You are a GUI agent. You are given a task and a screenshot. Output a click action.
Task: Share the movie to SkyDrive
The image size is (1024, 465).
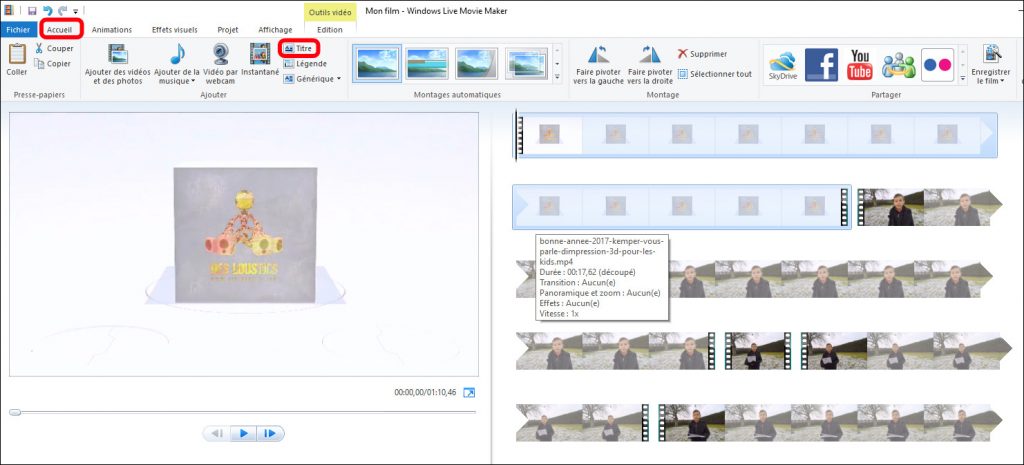pos(782,65)
